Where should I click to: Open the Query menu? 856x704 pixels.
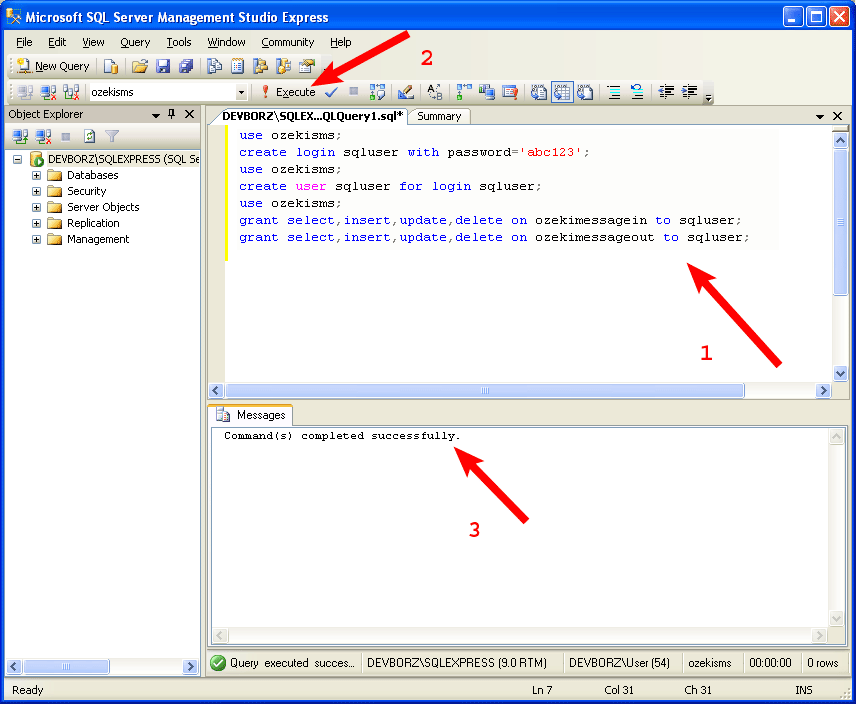(x=134, y=42)
